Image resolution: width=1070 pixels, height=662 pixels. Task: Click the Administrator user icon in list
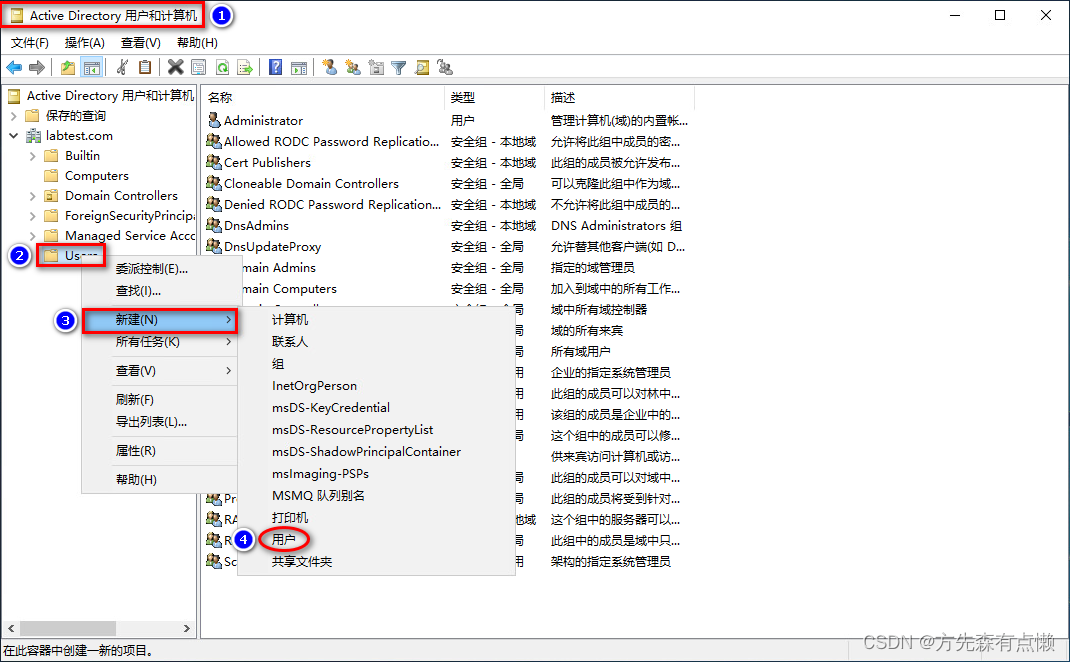[x=214, y=120]
